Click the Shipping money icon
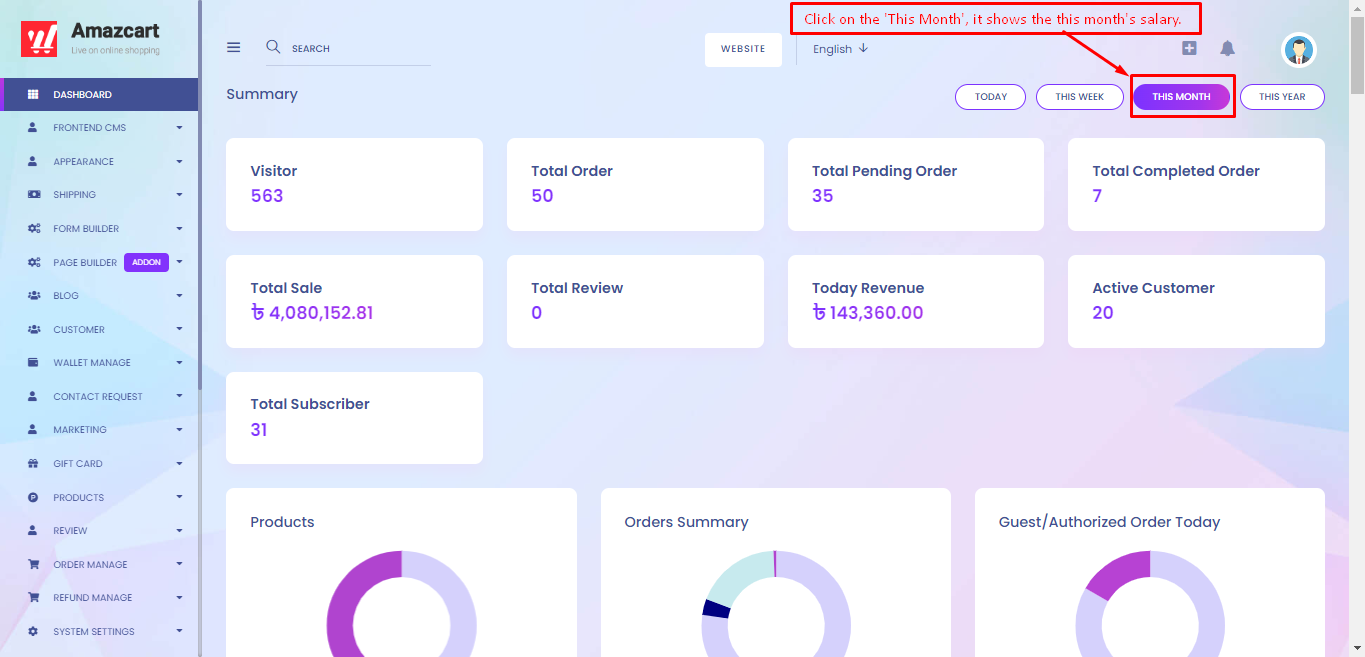1365x657 pixels. (x=34, y=195)
